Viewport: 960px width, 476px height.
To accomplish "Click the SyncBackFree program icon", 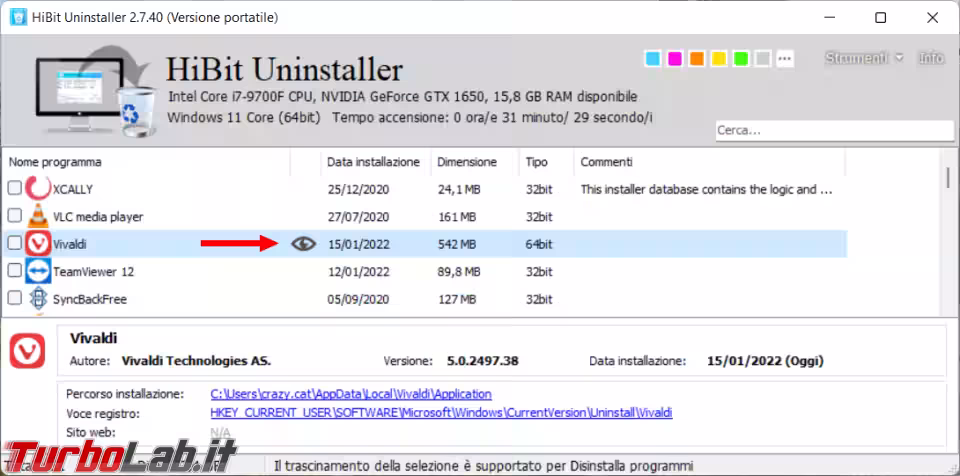I will pos(38,299).
